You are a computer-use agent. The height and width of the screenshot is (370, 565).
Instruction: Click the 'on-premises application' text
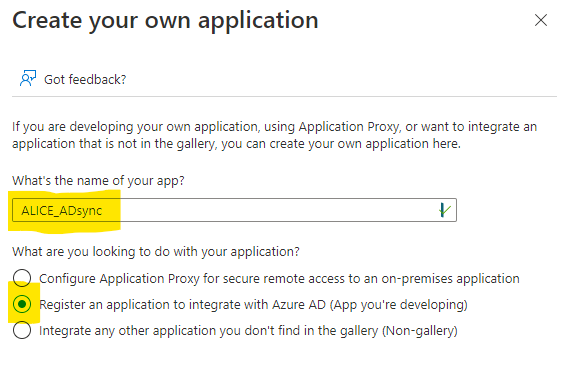coord(450,278)
